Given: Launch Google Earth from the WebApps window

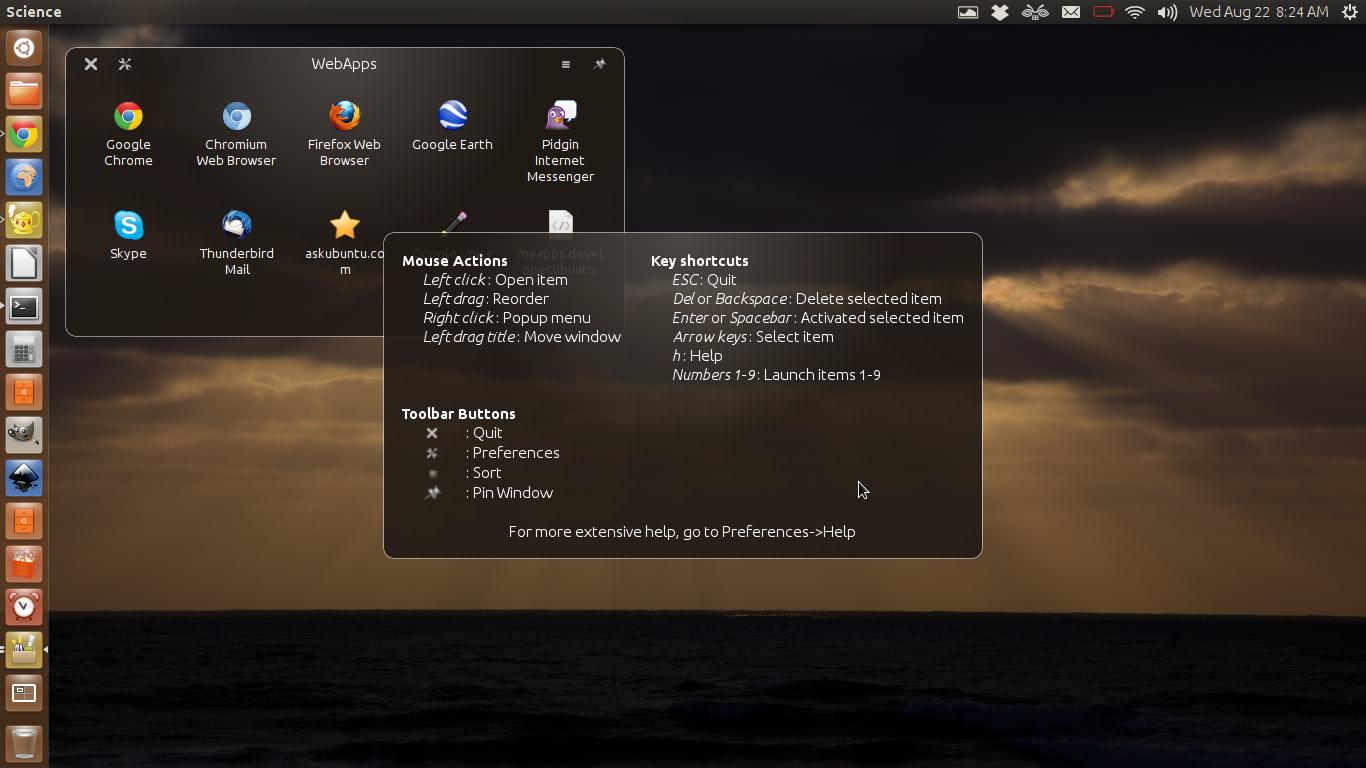Looking at the screenshot, I should click(452, 126).
